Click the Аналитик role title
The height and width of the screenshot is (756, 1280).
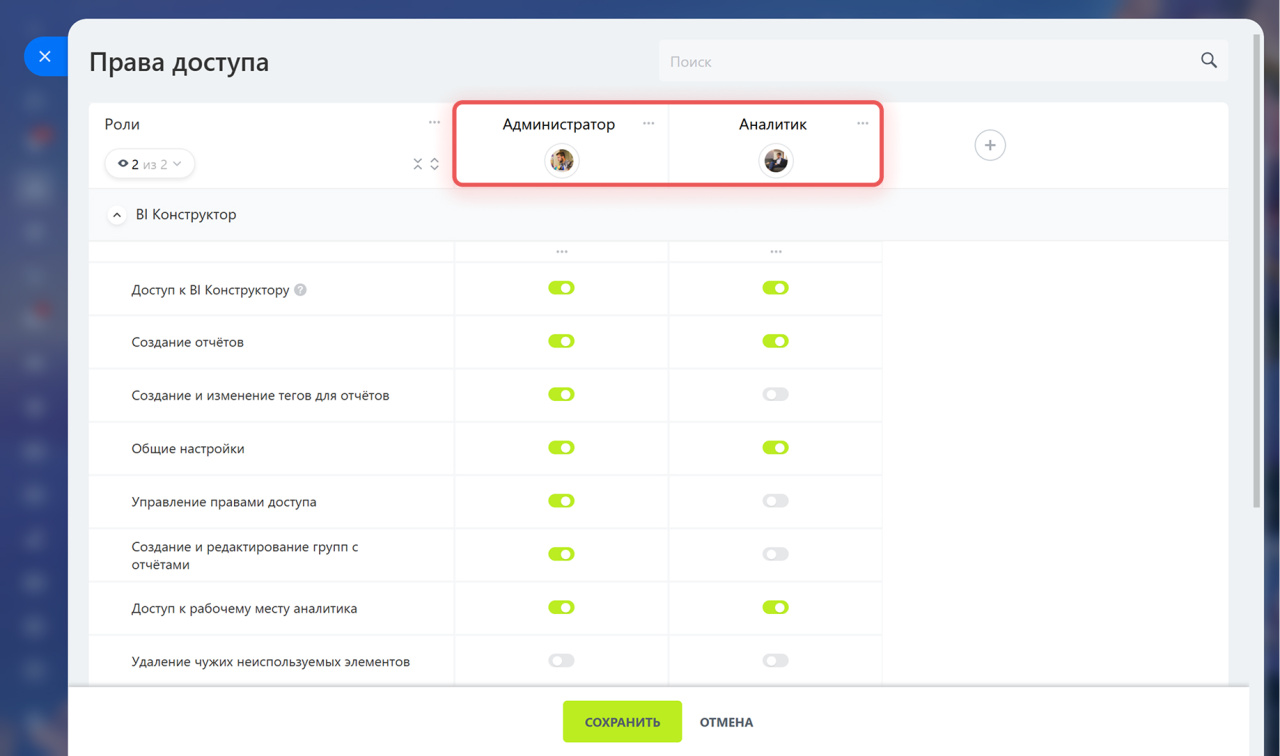(x=773, y=124)
